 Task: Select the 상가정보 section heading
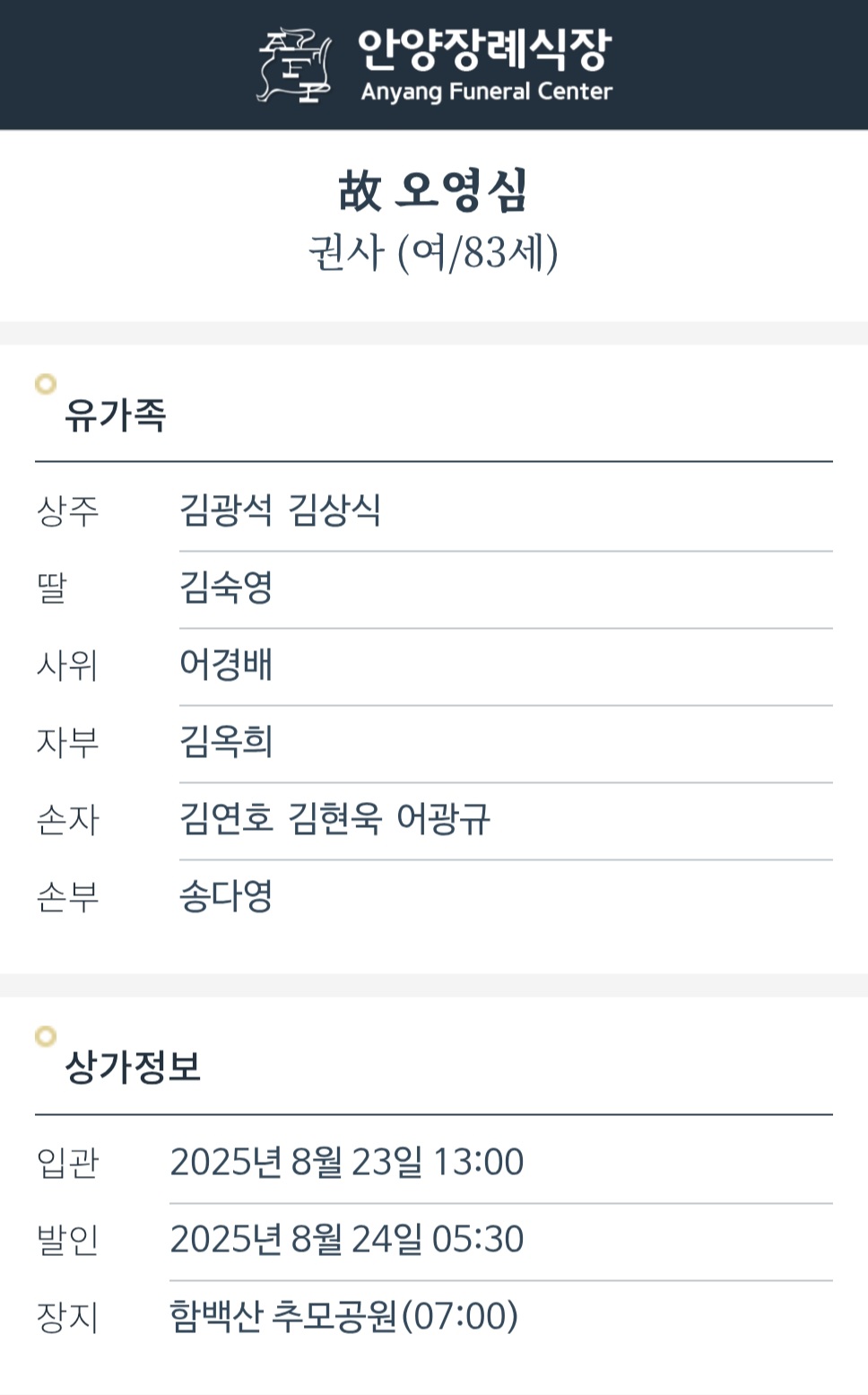(133, 1068)
